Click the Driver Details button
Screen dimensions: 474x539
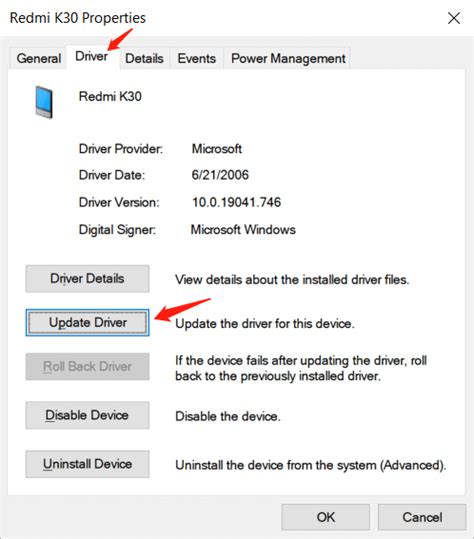(87, 278)
